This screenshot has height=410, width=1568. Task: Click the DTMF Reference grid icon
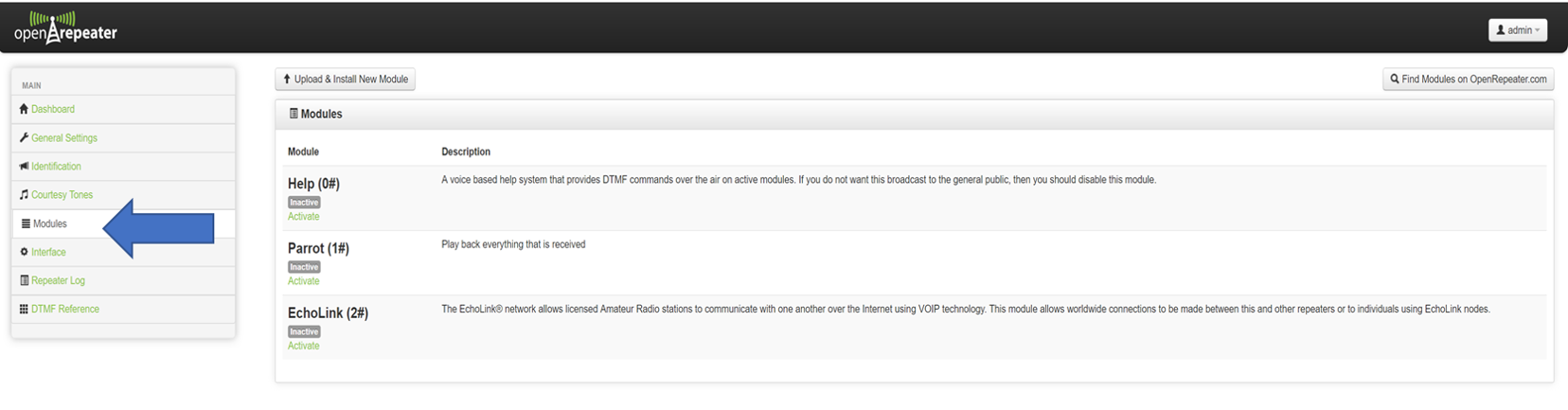point(24,309)
